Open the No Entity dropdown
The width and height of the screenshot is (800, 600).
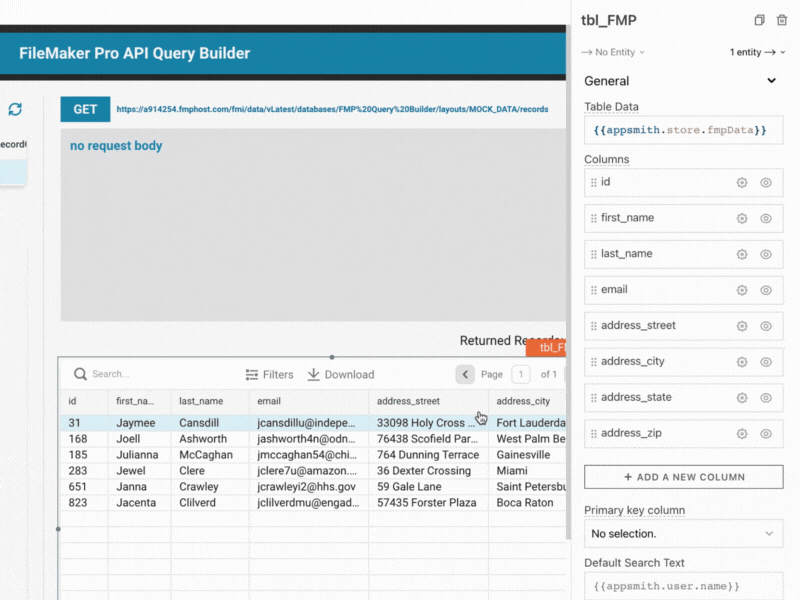(x=612, y=52)
